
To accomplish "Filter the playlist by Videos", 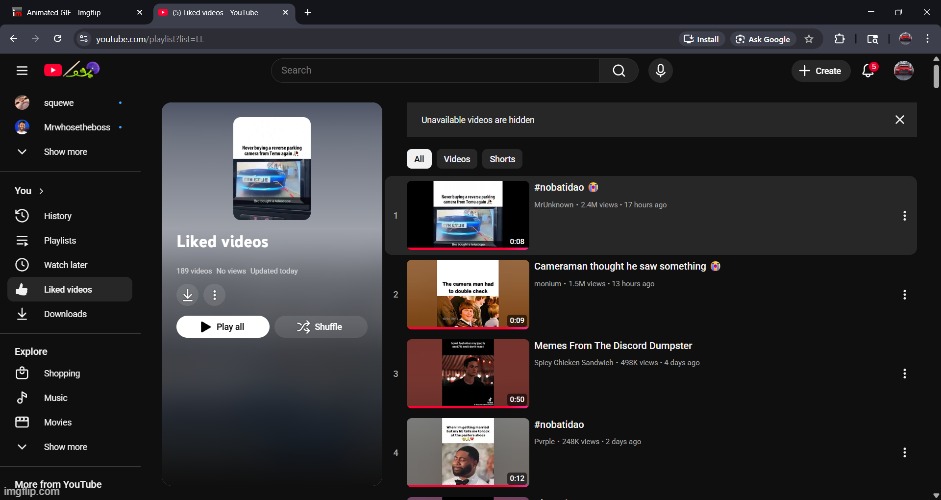I will coord(457,159).
